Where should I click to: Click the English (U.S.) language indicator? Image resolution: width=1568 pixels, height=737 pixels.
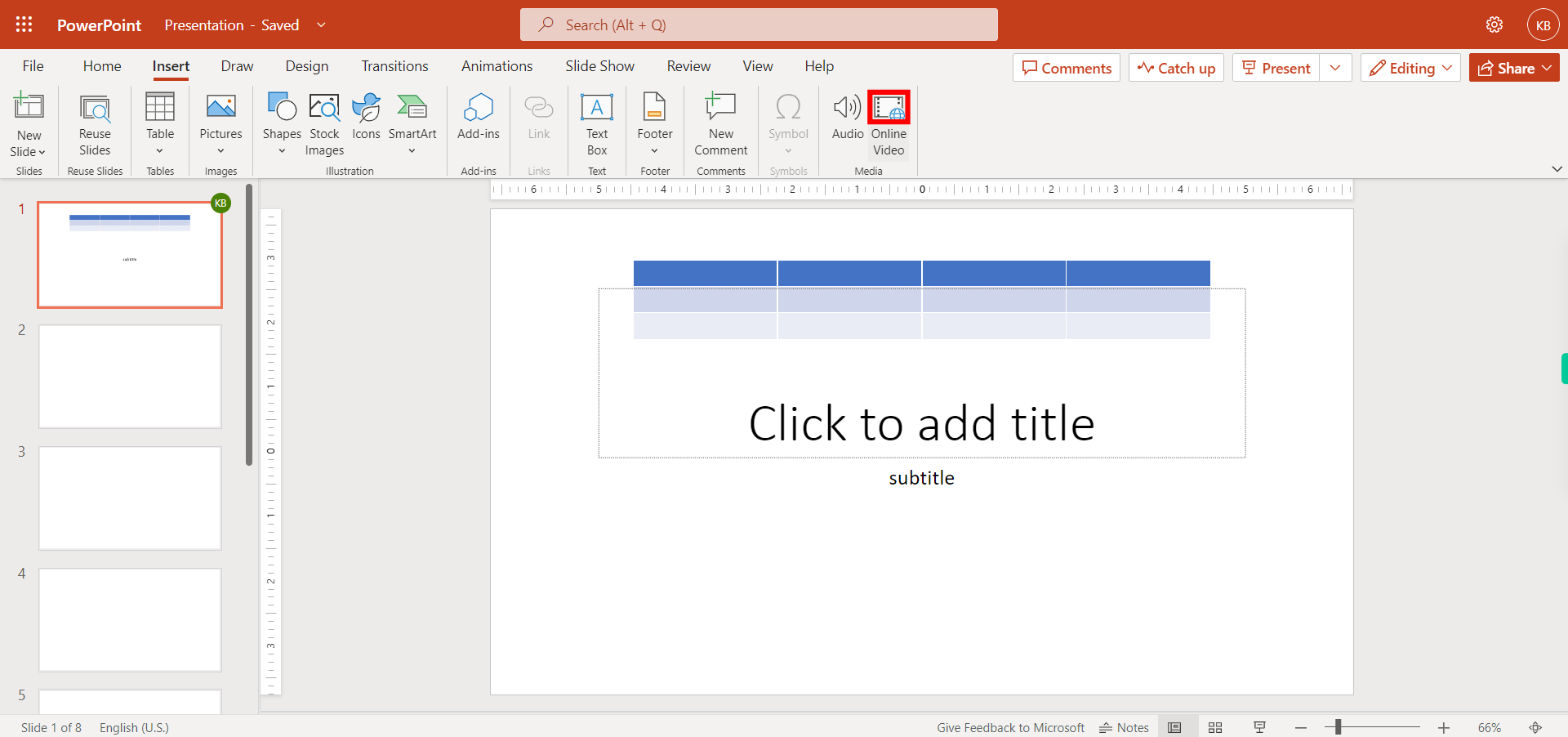(134, 727)
